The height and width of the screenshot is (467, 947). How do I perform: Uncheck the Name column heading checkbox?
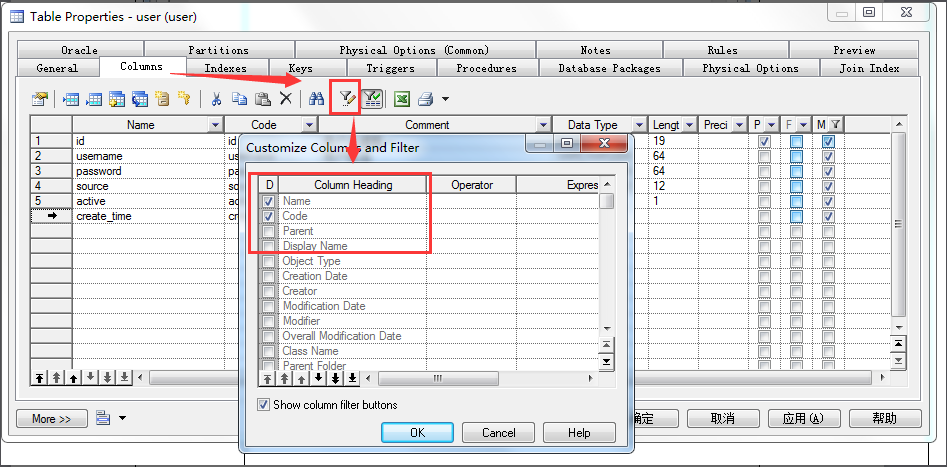(269, 201)
